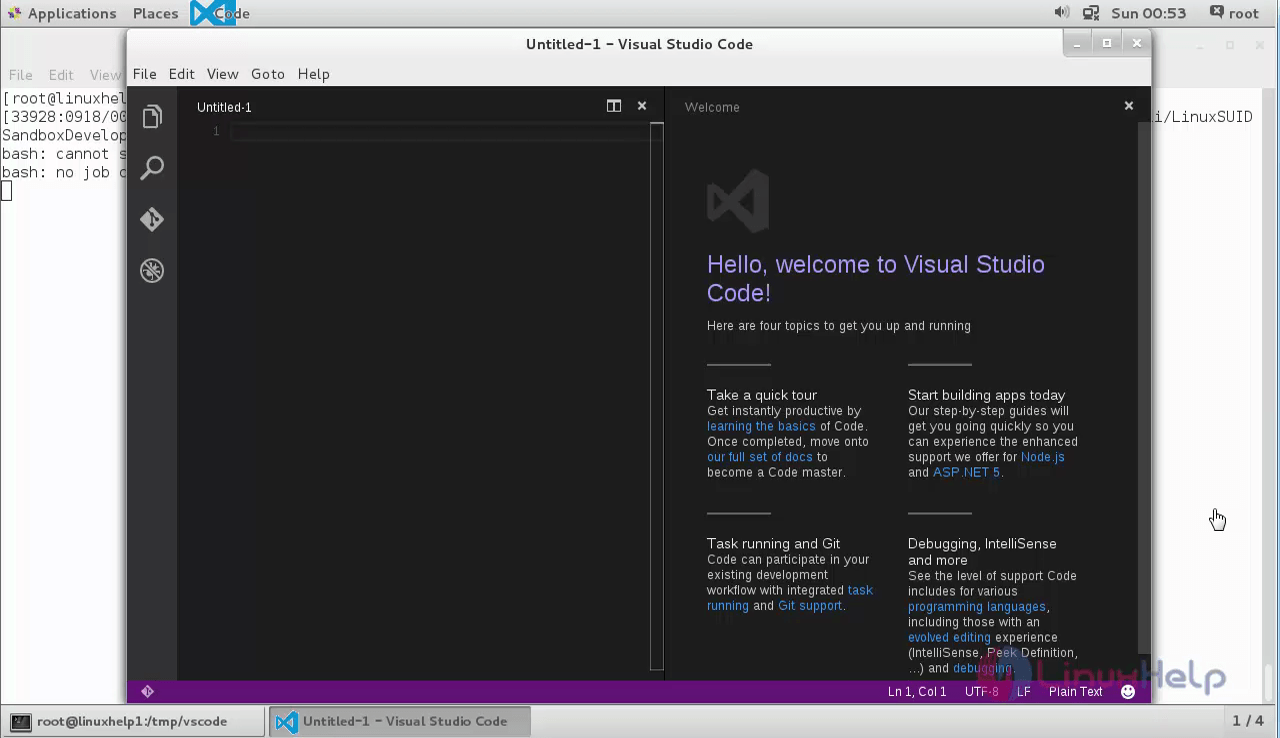Change the LF line ending setting
The width and height of the screenshot is (1280, 738).
pyautogui.click(x=1024, y=691)
